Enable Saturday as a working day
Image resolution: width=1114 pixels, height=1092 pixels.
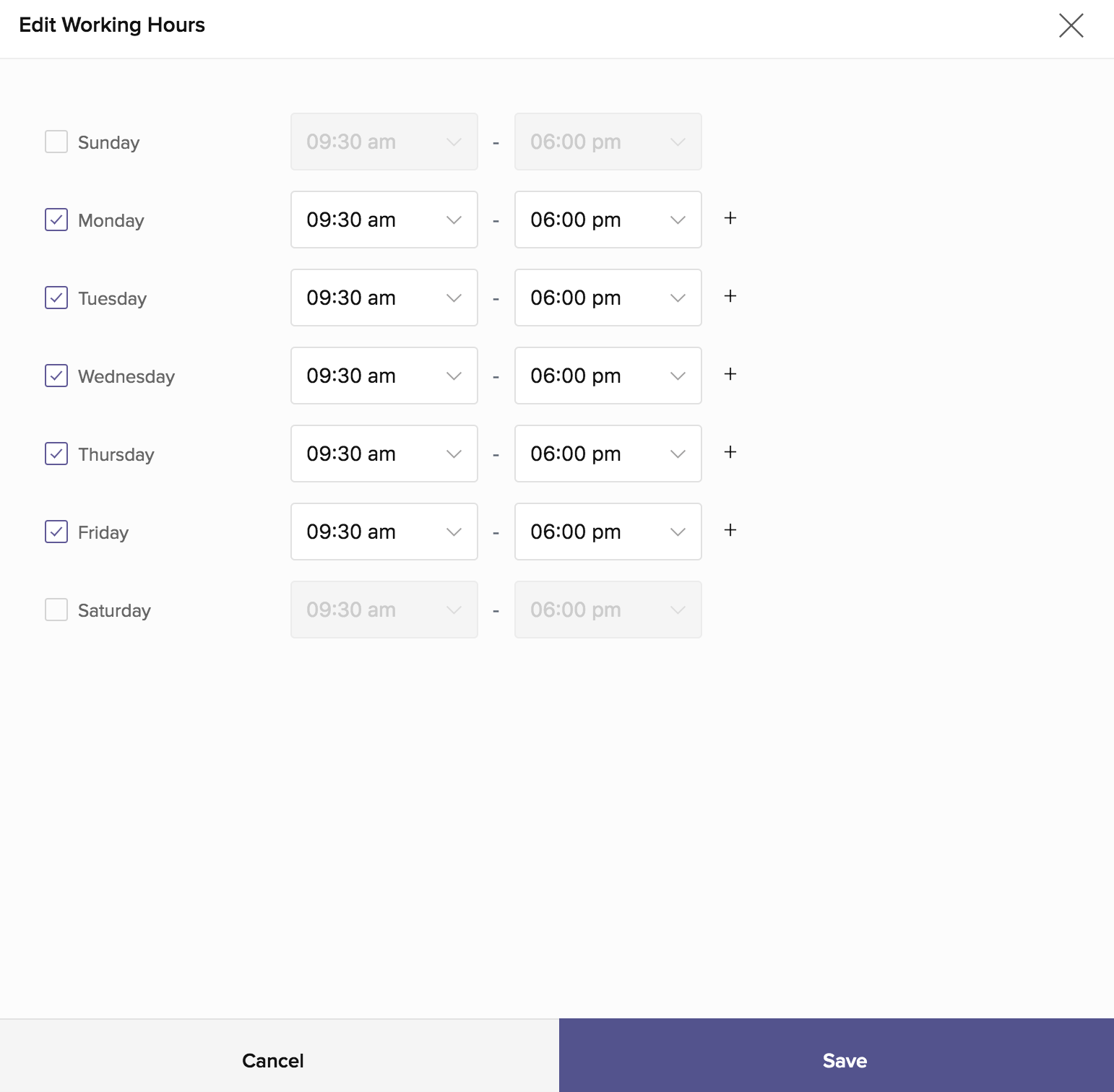click(x=56, y=610)
